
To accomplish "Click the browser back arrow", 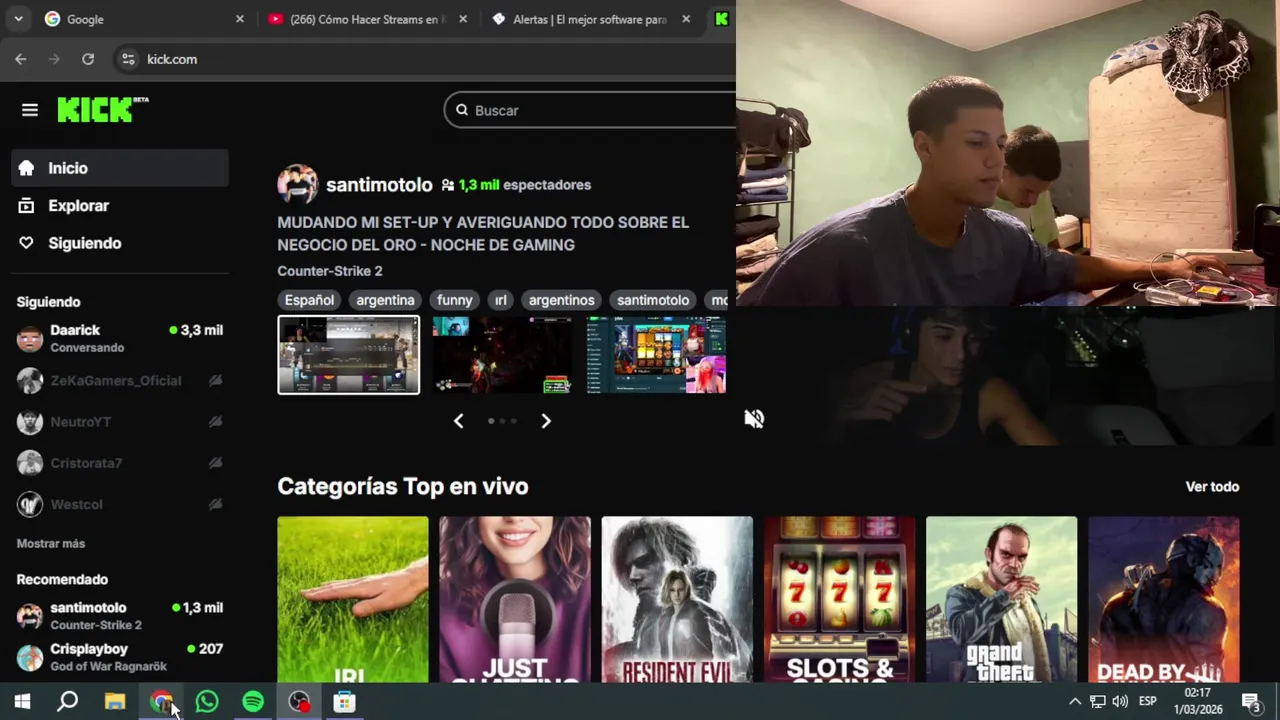I will [21, 59].
